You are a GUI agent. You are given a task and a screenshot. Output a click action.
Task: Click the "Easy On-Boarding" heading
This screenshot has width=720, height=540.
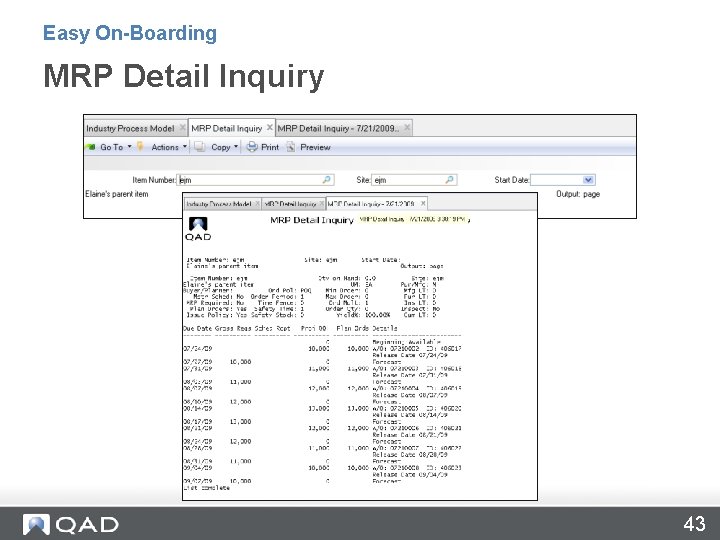point(130,33)
